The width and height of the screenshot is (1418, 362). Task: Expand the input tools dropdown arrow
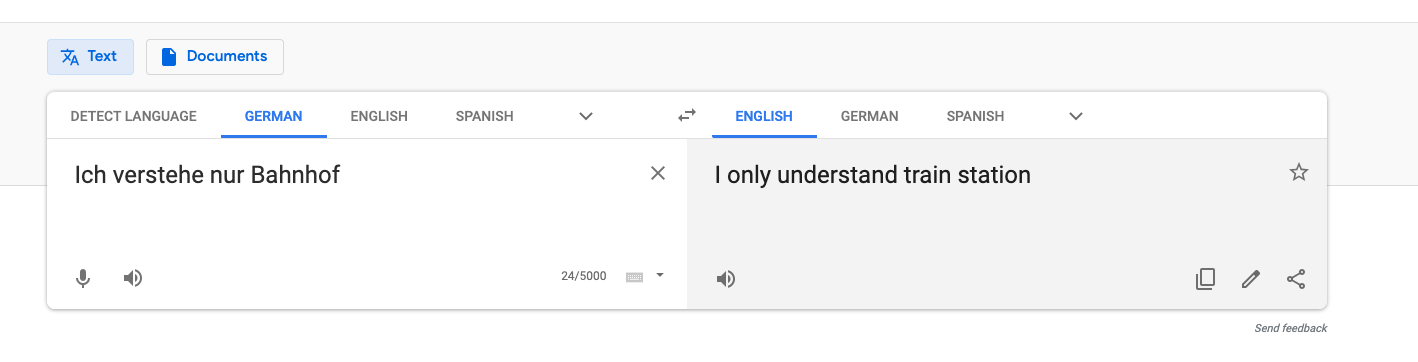click(x=660, y=275)
